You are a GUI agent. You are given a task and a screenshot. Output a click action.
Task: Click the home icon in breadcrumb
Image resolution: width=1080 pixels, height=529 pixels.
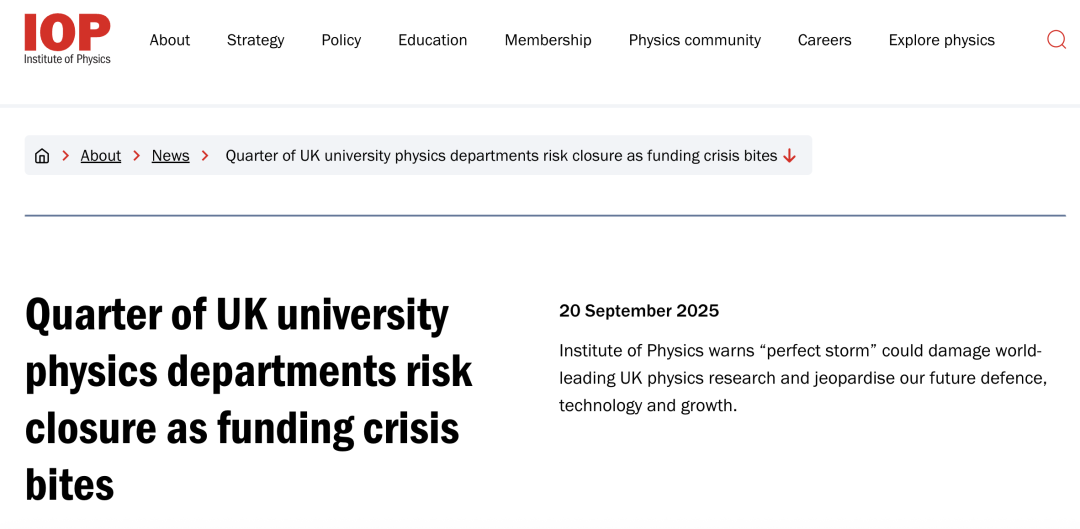[x=42, y=156]
